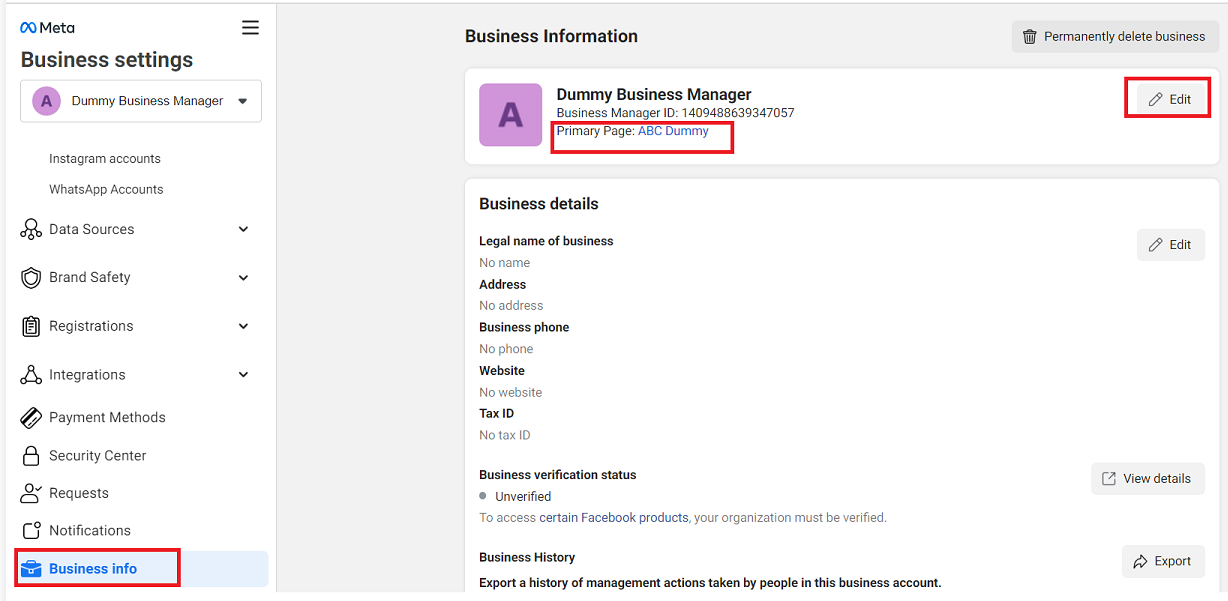Open WhatsApp Accounts in sidebar
Image resolution: width=1228 pixels, height=601 pixels.
(106, 190)
